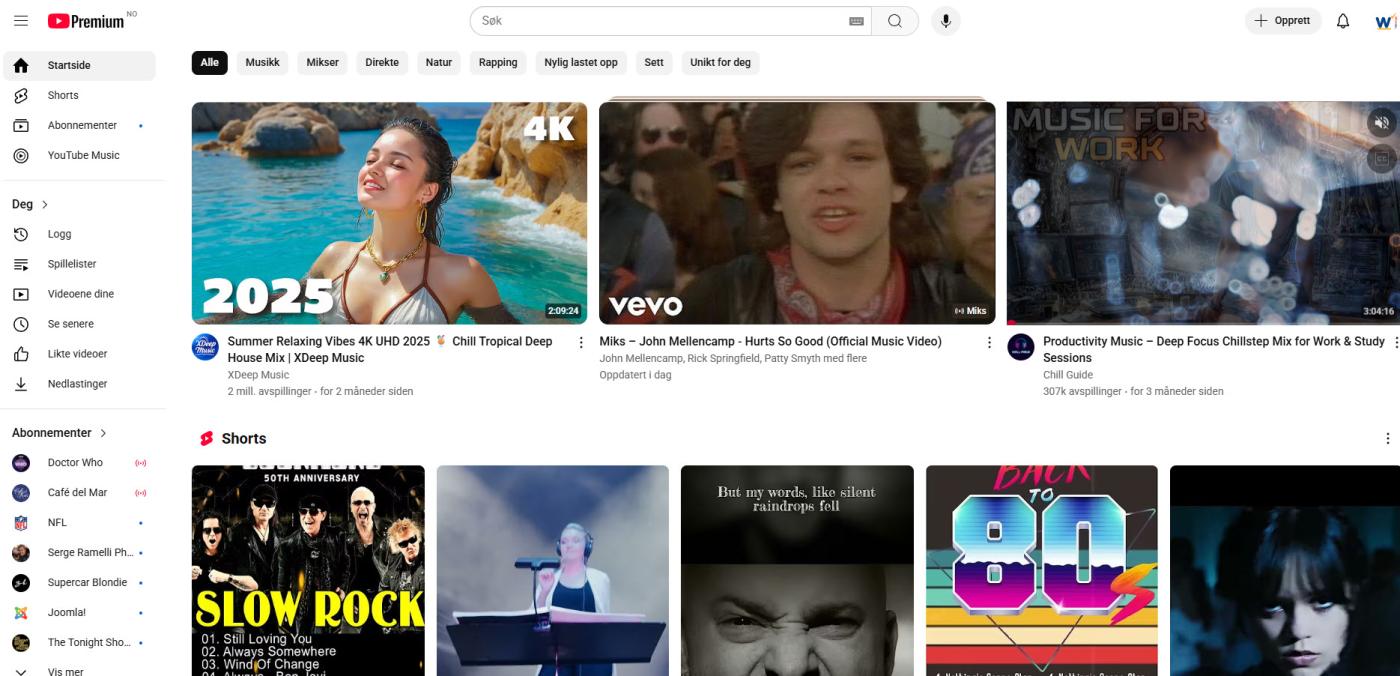Unmute the Productivity Music video preview
This screenshot has height=676, width=1400.
1381,121
